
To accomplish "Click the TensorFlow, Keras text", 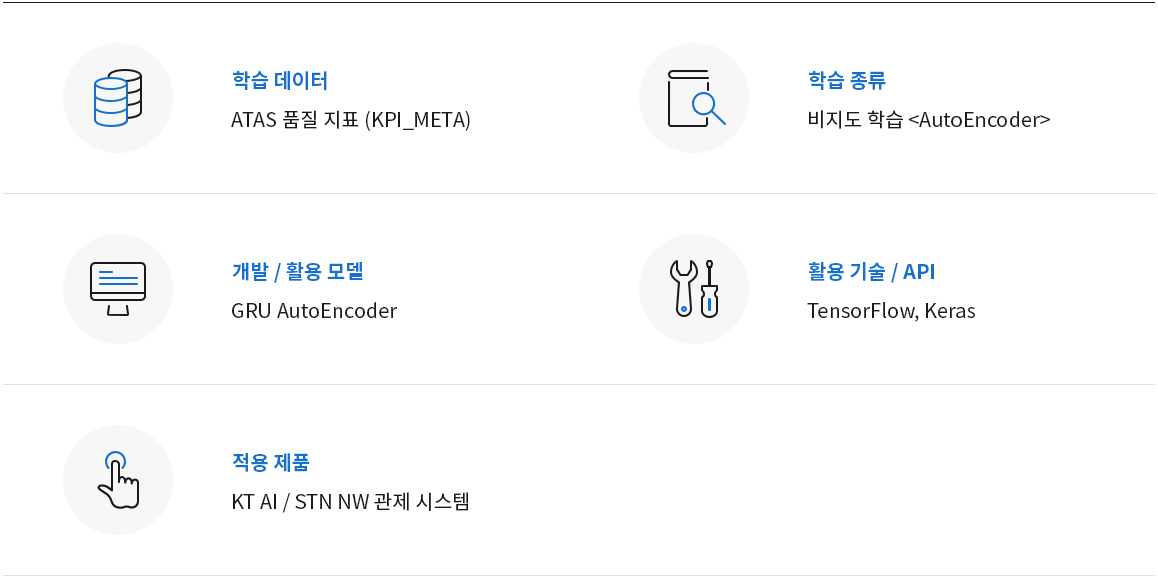I will (891, 311).
